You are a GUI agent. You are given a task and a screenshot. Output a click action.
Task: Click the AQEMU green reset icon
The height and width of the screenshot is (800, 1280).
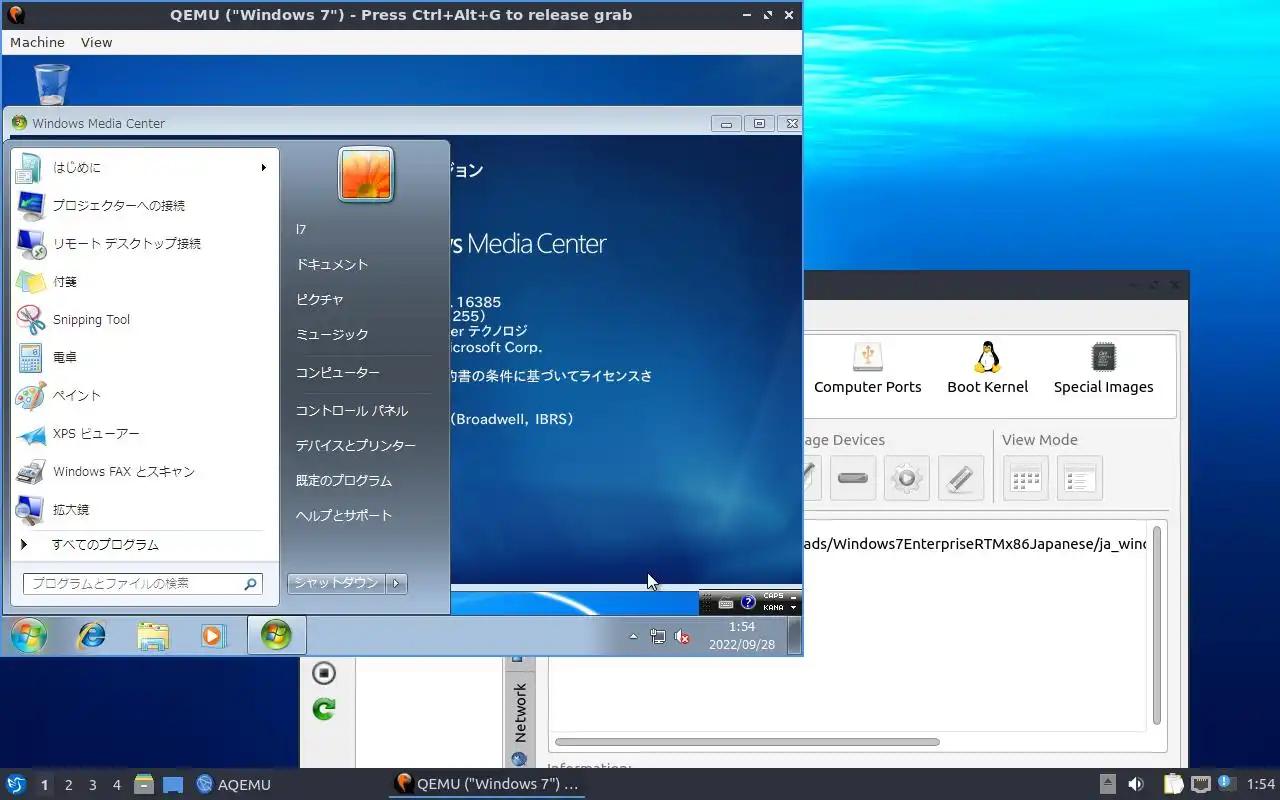click(324, 709)
